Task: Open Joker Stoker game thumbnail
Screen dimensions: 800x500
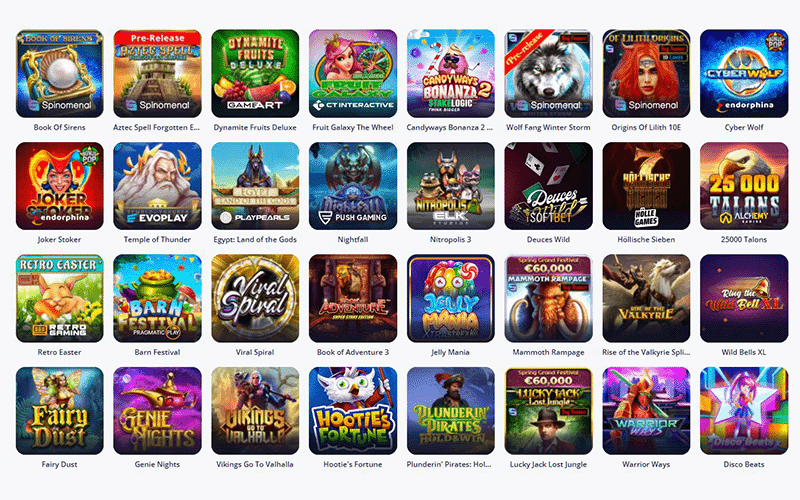Action: (x=60, y=186)
